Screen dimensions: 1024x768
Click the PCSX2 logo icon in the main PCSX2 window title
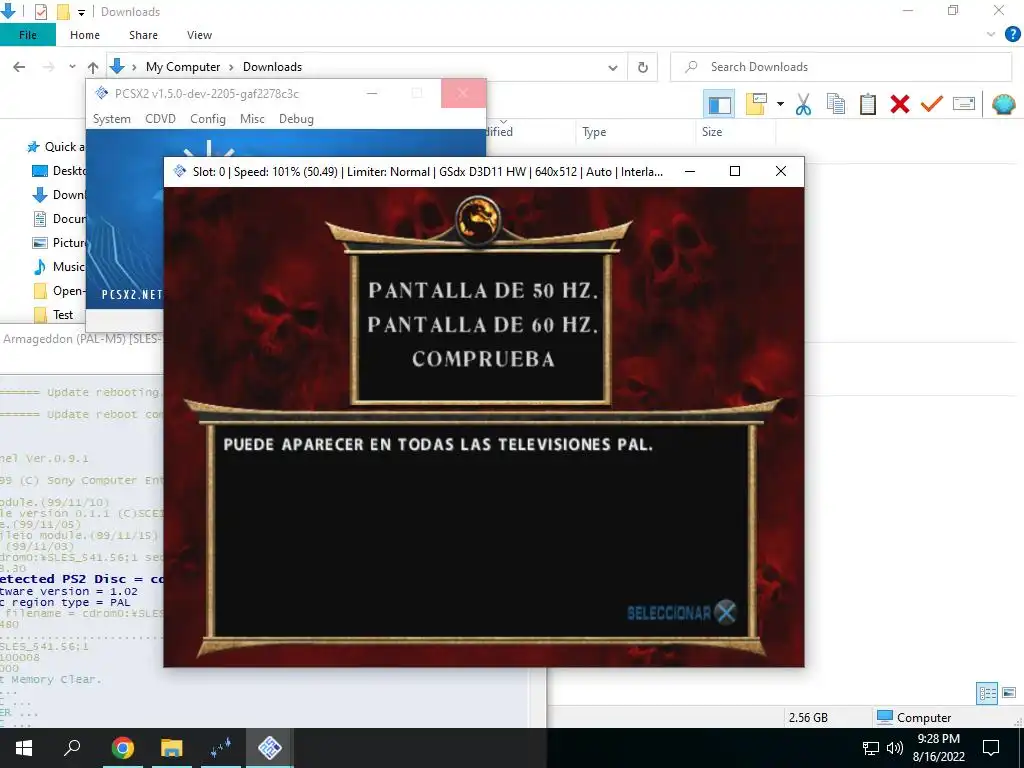pos(101,93)
